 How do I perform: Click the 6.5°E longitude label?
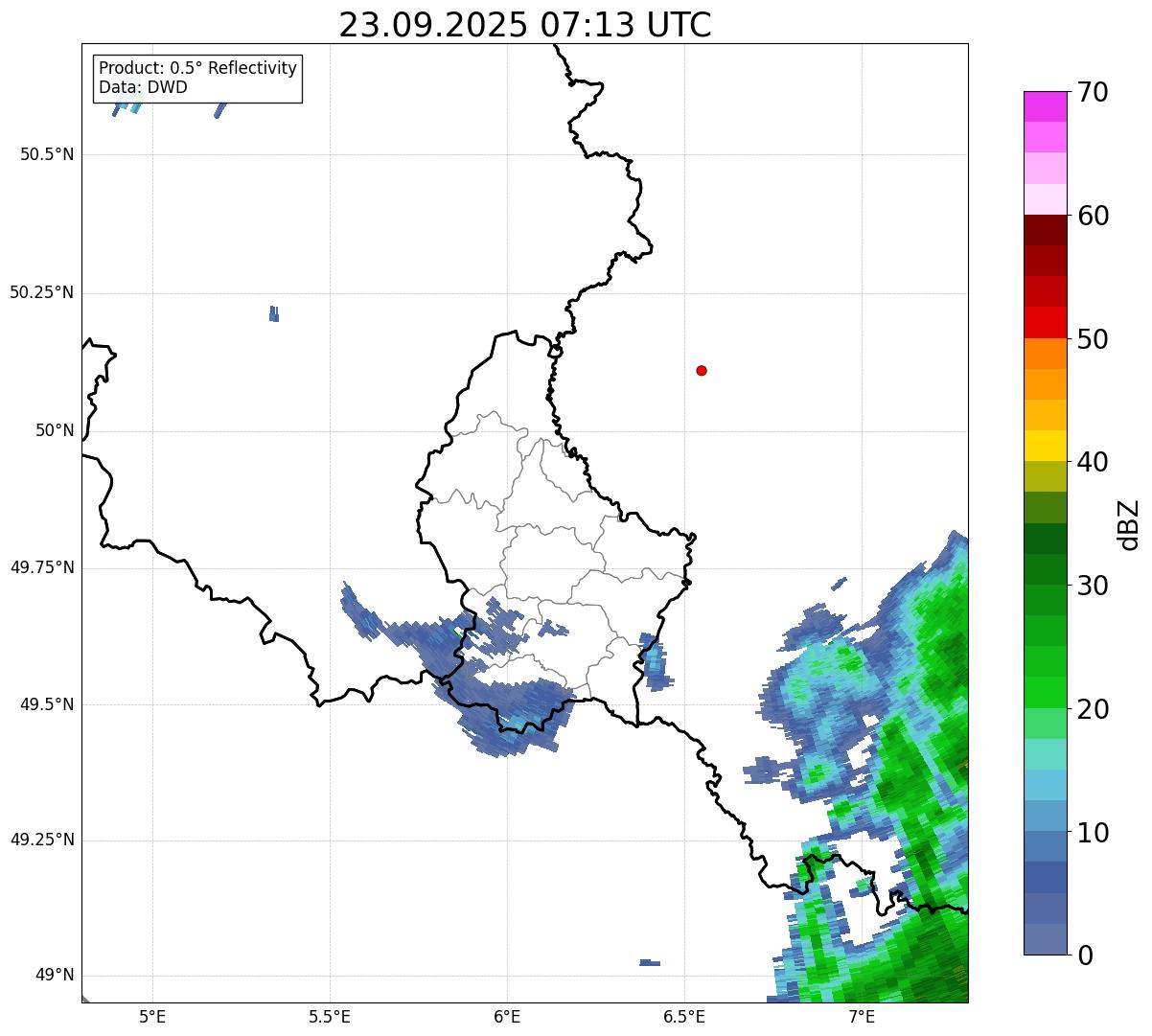(x=684, y=1016)
